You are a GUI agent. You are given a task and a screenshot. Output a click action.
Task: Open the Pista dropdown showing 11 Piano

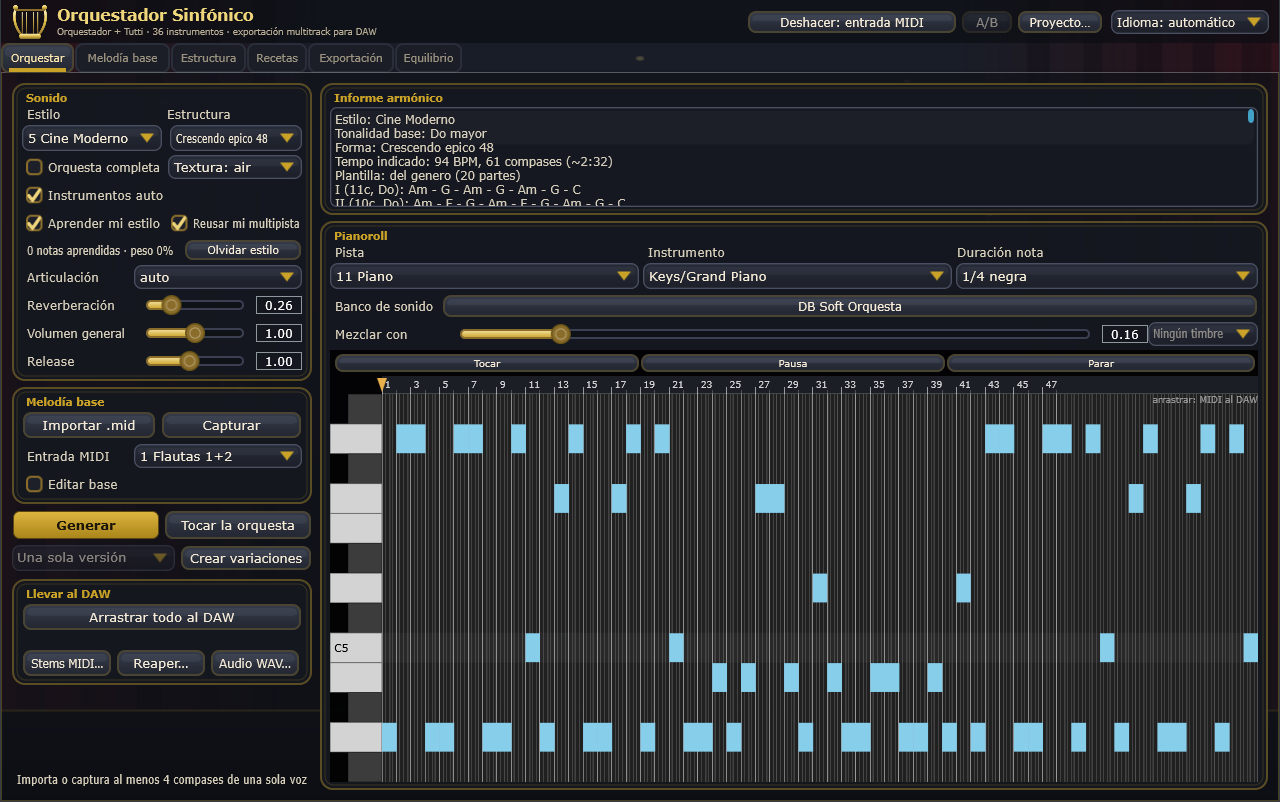coord(486,276)
